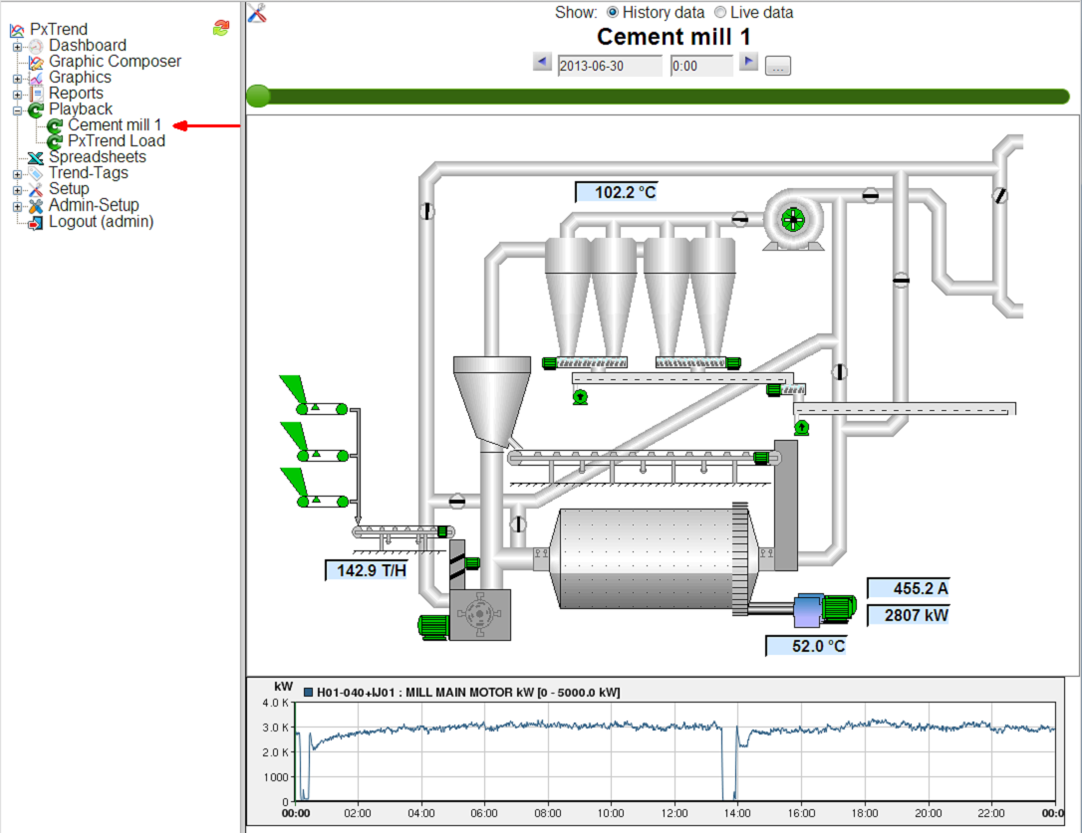Click the 2013-06-30 date field

pyautogui.click(x=609, y=66)
